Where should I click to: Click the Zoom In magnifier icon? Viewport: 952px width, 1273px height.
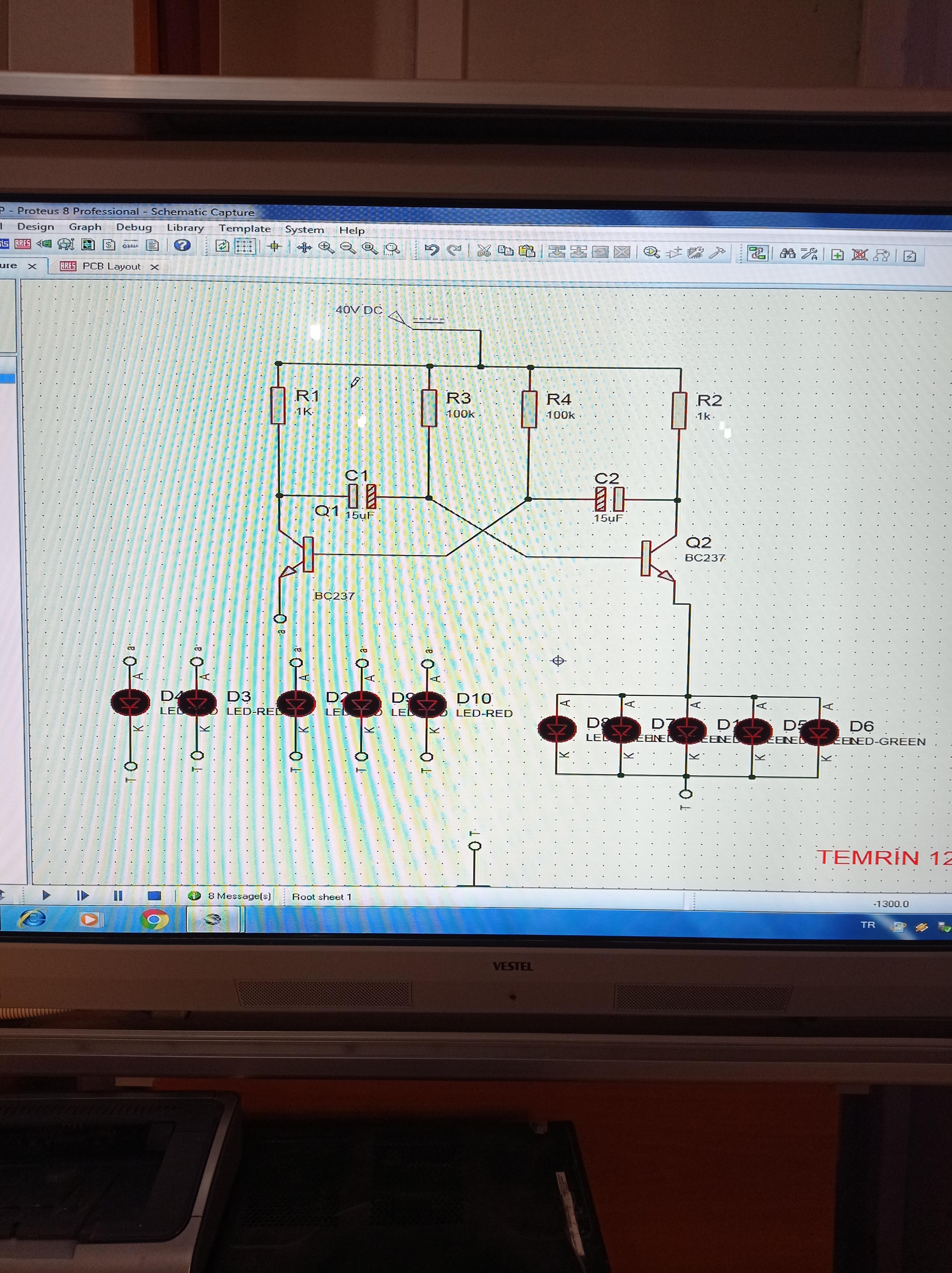pyautogui.click(x=326, y=248)
